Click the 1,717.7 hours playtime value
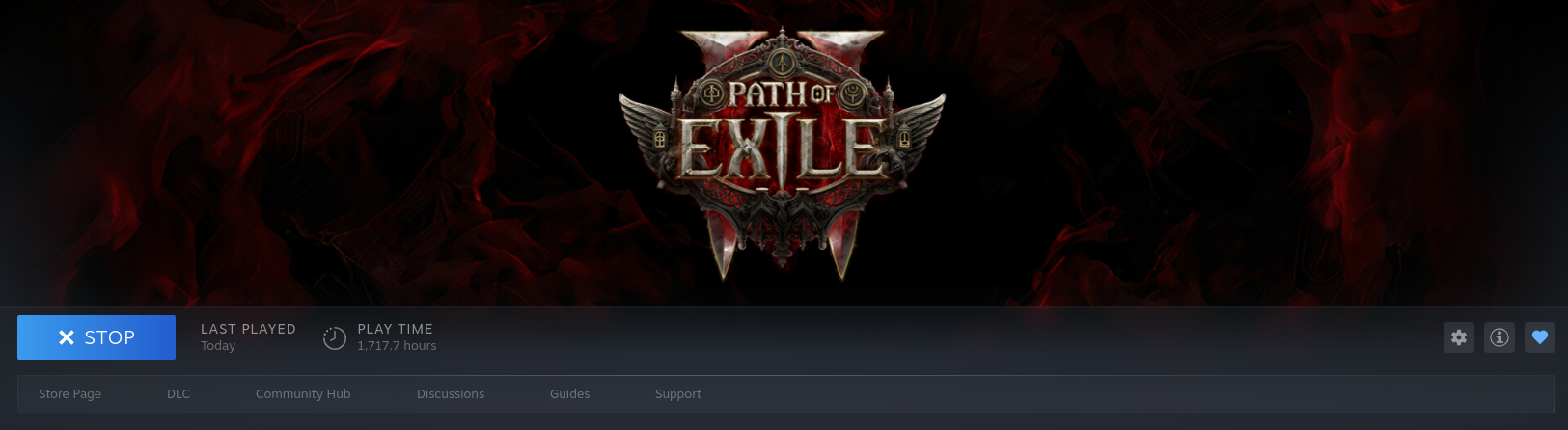 point(397,346)
